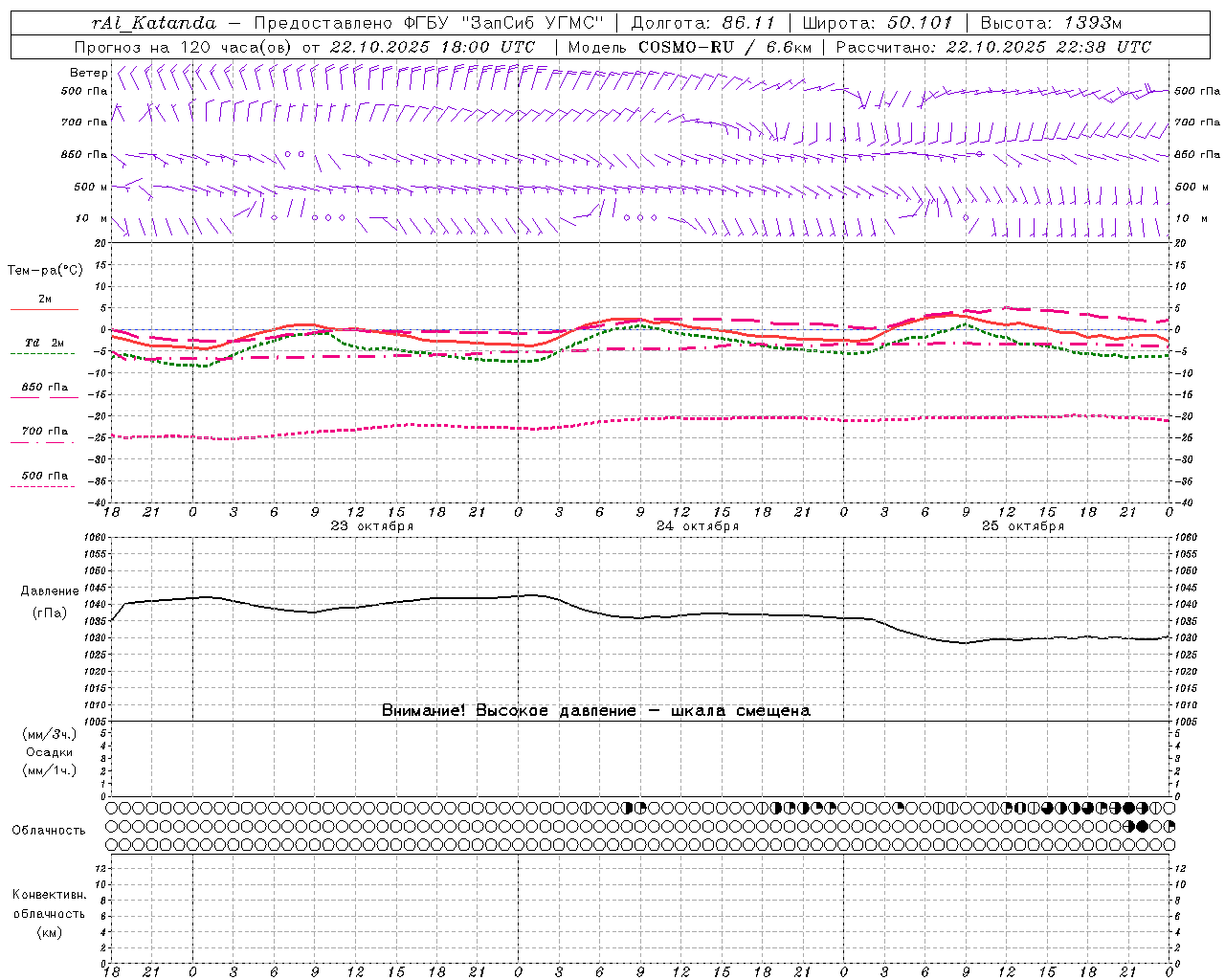Click the Ветер wind section label
Screen dimensions: 1225x980
point(88,73)
